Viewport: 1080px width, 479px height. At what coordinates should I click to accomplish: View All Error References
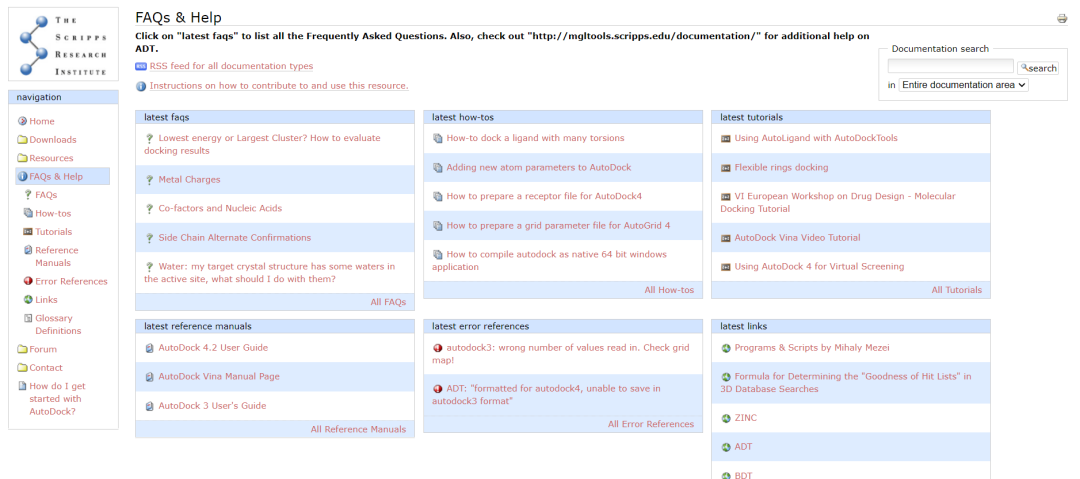point(651,424)
